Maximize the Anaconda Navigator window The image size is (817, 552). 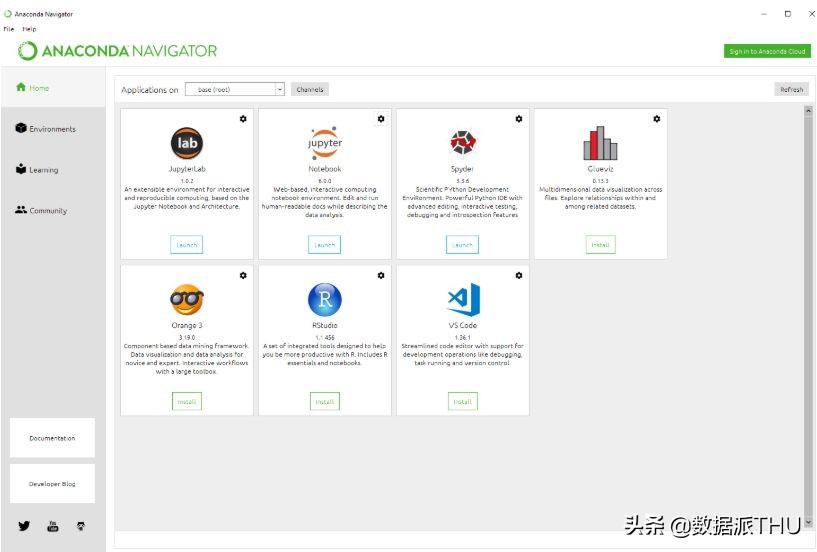(788, 14)
